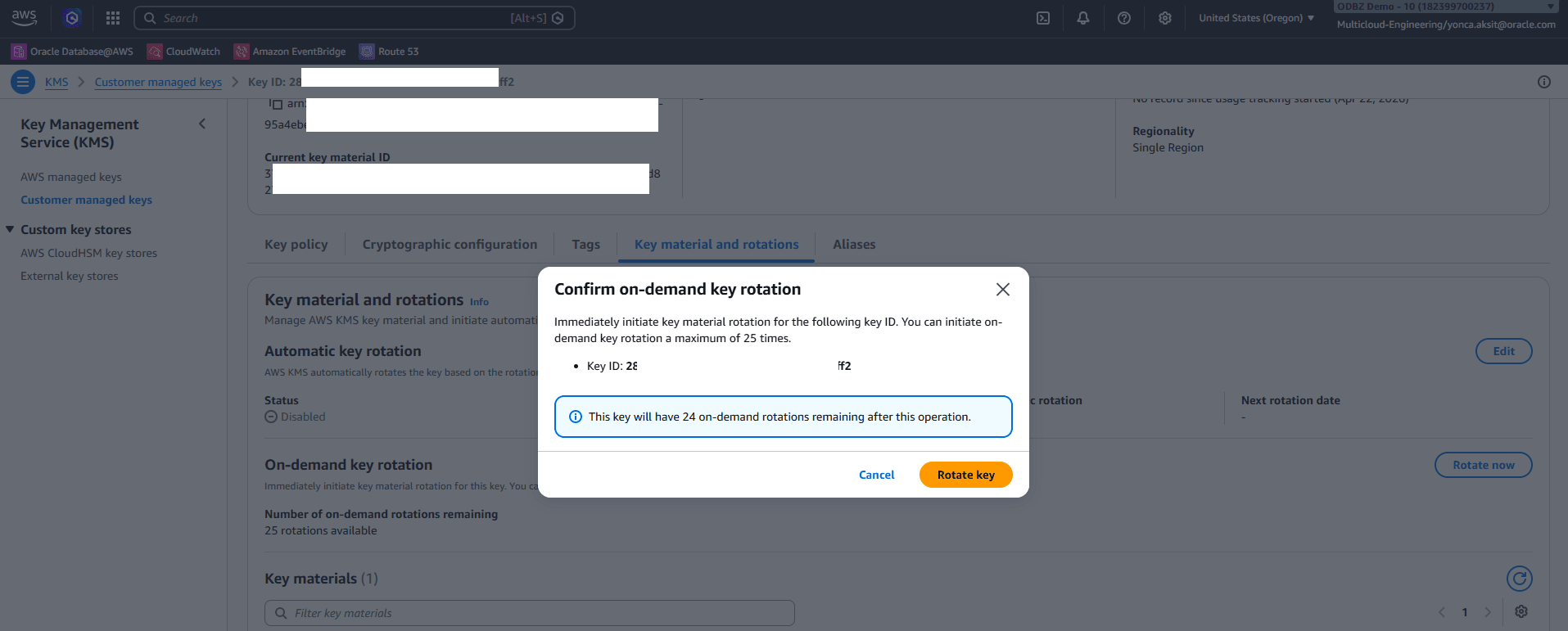1568x631 pixels.
Task: Open External key stores
Action: (x=70, y=276)
